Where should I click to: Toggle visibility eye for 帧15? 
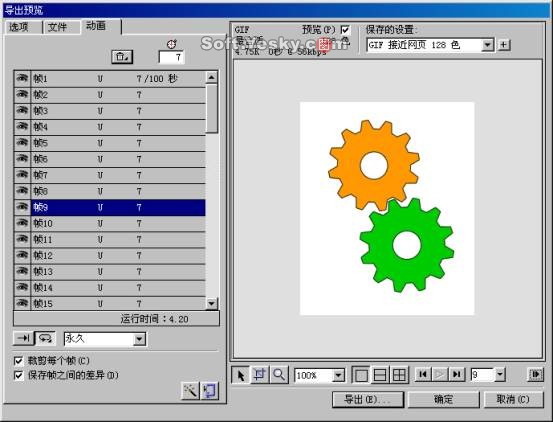22,303
